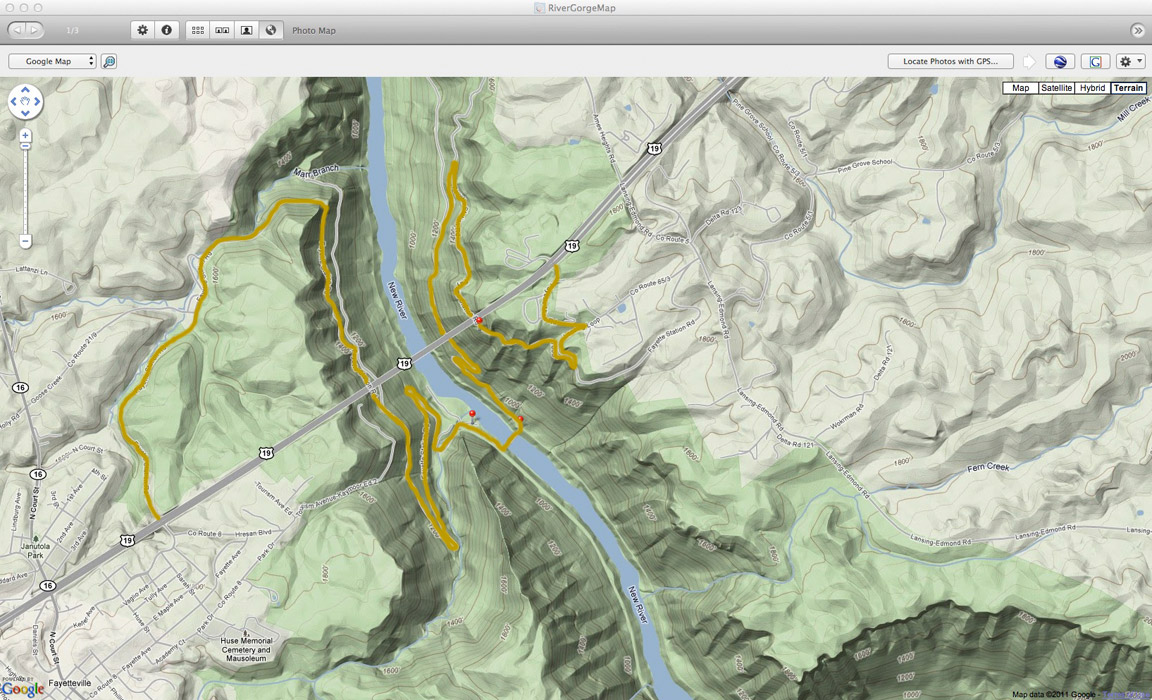Select the plain Map view type
Screen dimensions: 1152x700
click(x=1020, y=88)
